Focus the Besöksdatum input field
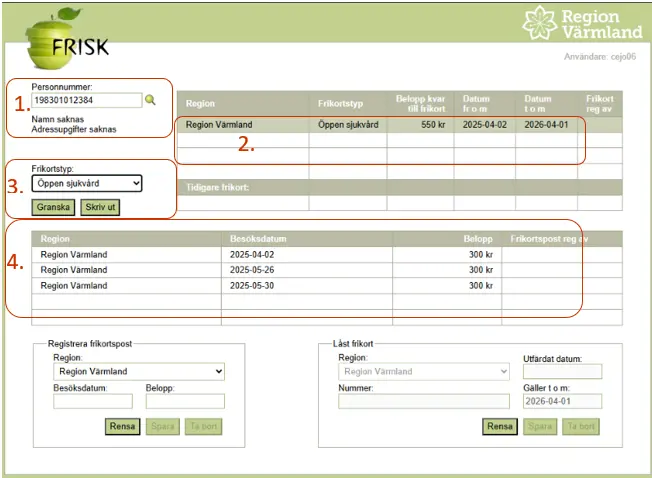The height and width of the screenshot is (478, 652). (x=92, y=401)
